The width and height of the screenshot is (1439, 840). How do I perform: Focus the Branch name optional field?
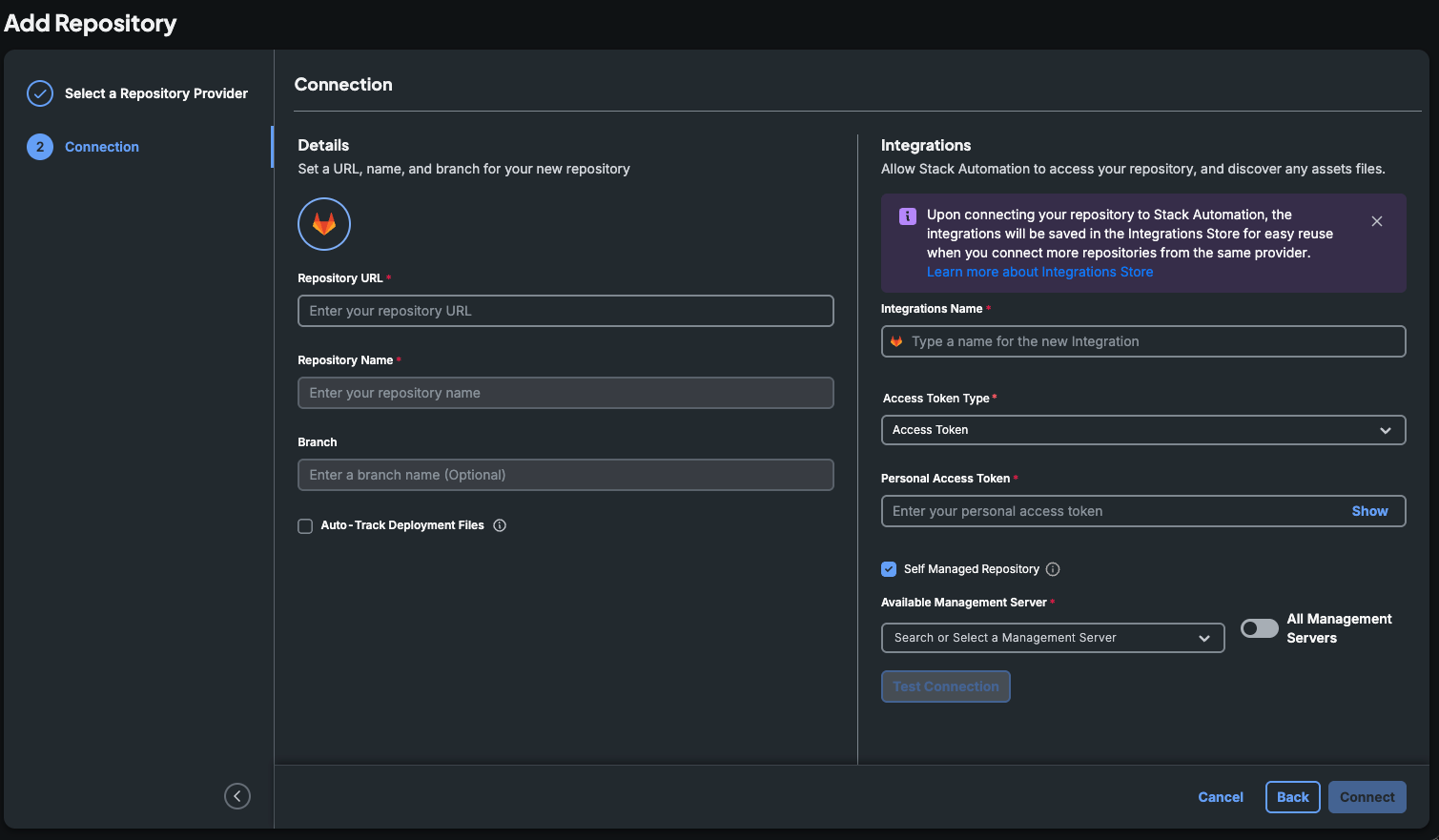(565, 475)
